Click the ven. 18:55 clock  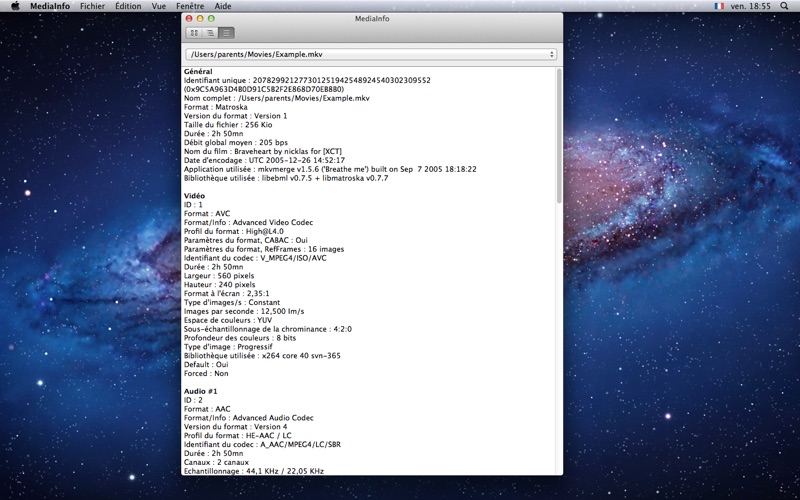pyautogui.click(x=751, y=6)
